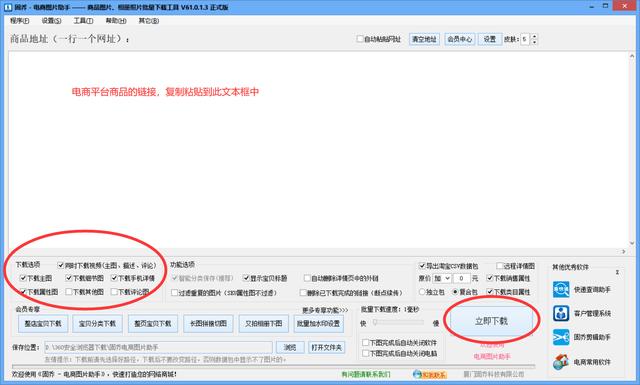Enable filter duplicate images checkbox

point(174,293)
